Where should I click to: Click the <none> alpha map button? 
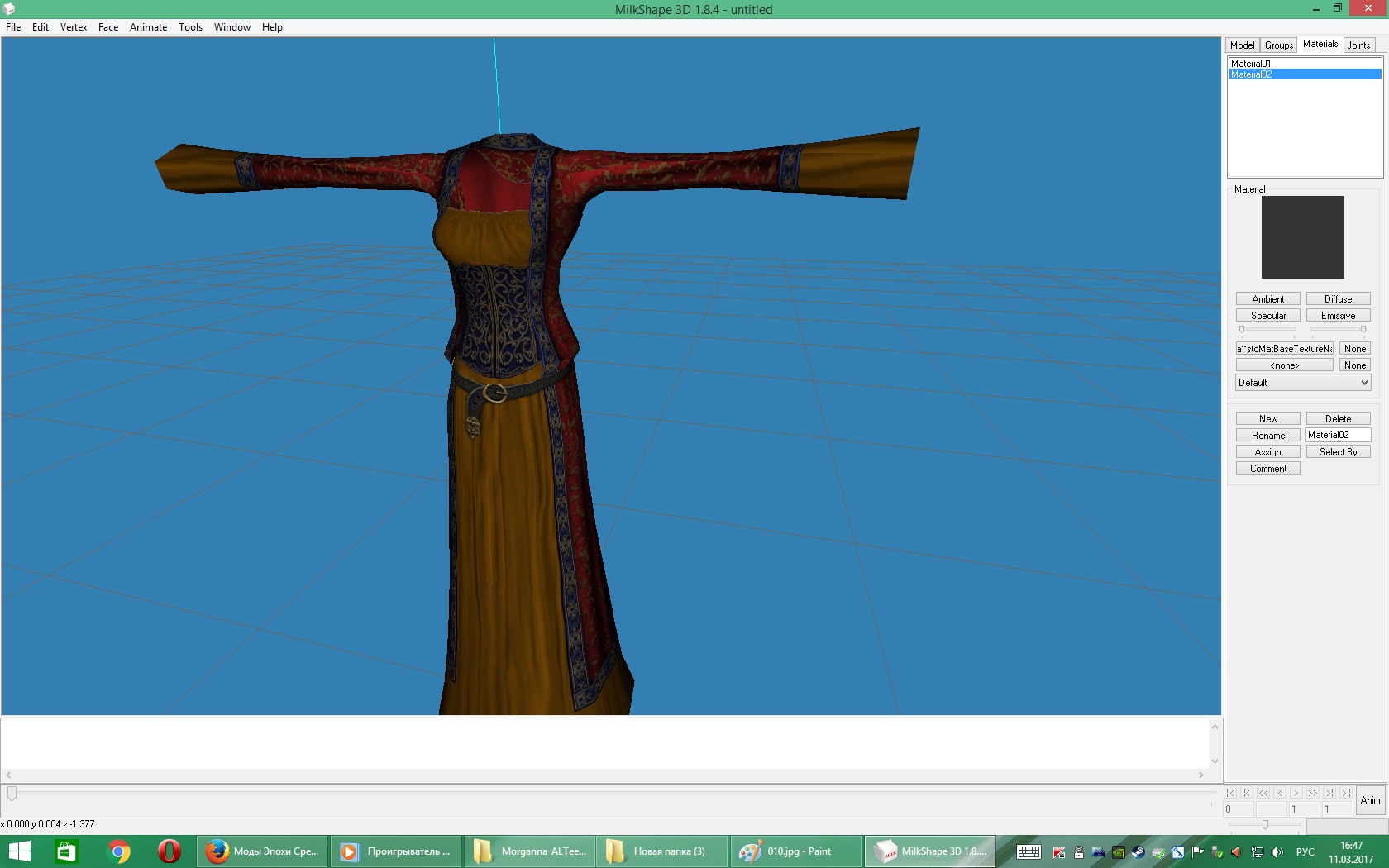point(1285,365)
